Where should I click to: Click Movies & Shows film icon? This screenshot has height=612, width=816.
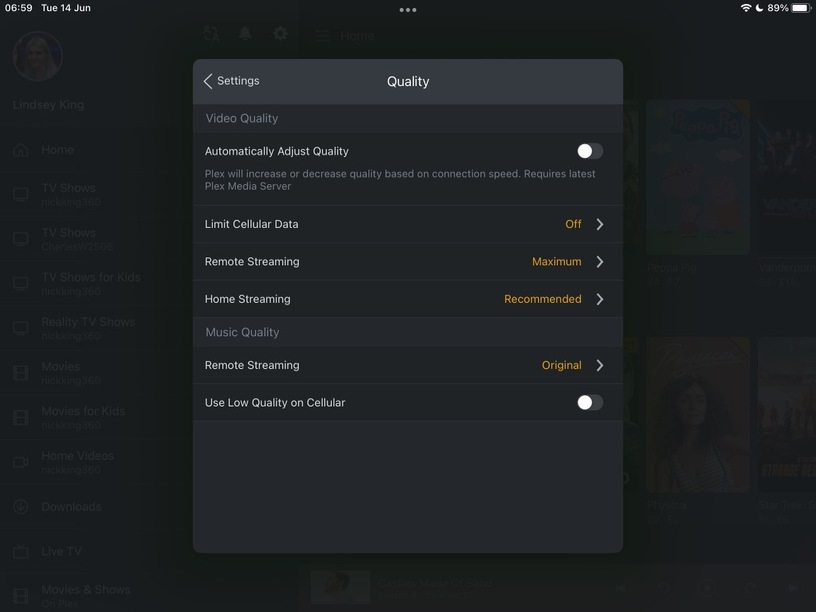[21, 596]
